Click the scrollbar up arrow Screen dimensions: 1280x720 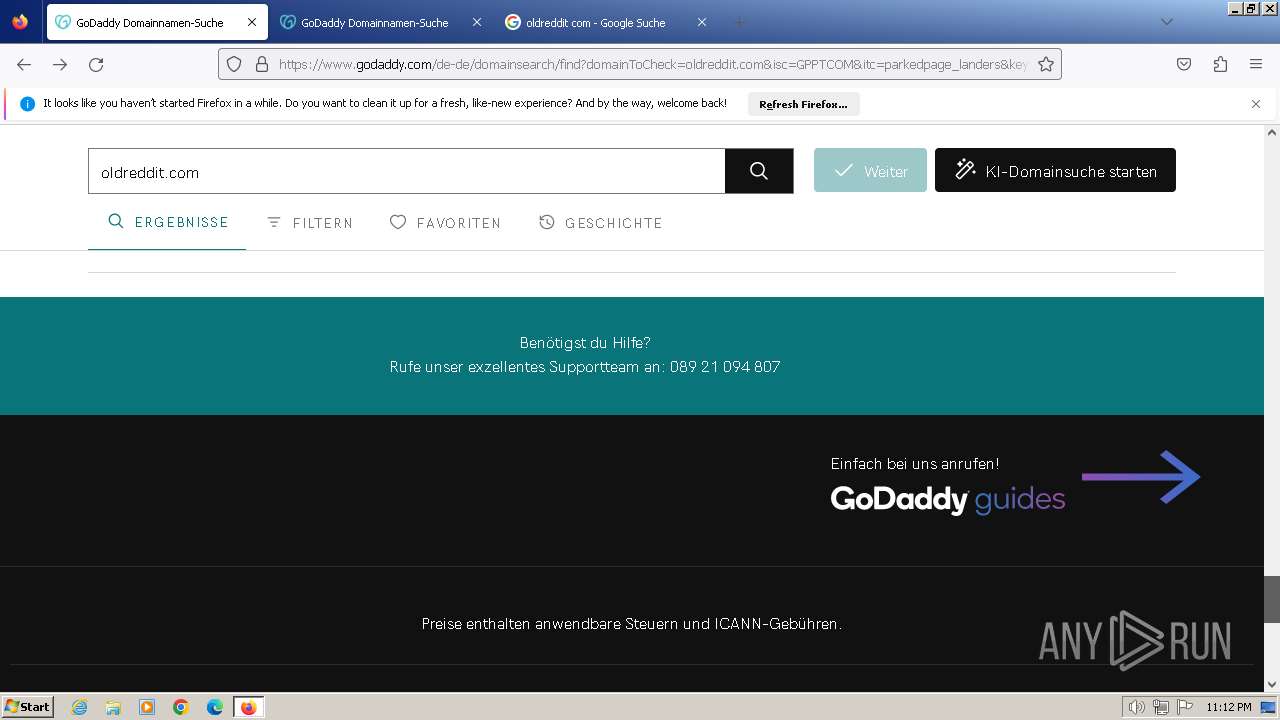[1272, 132]
